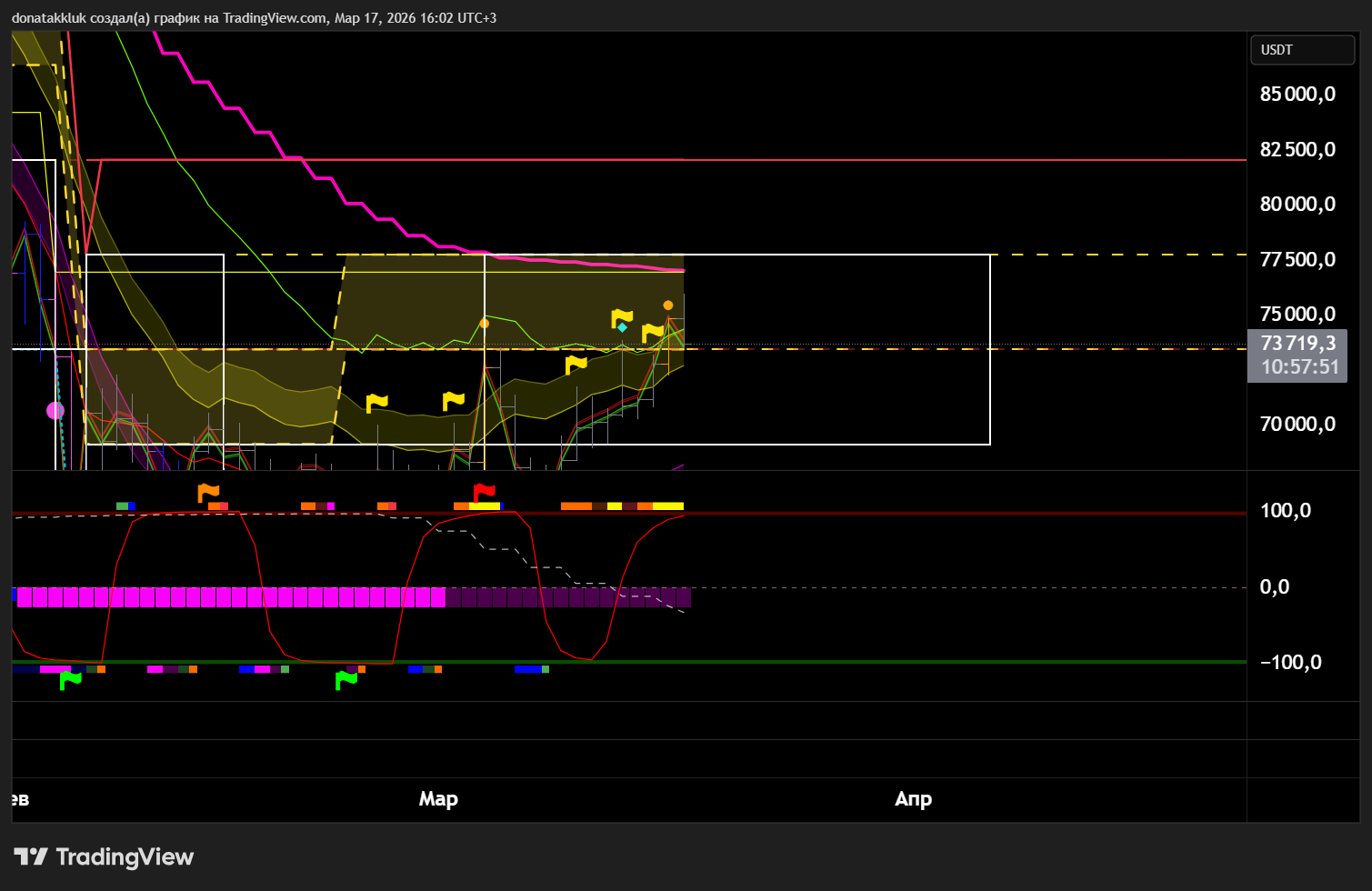
Task: Click the 100,0 oscillator scale label
Action: (x=1285, y=511)
